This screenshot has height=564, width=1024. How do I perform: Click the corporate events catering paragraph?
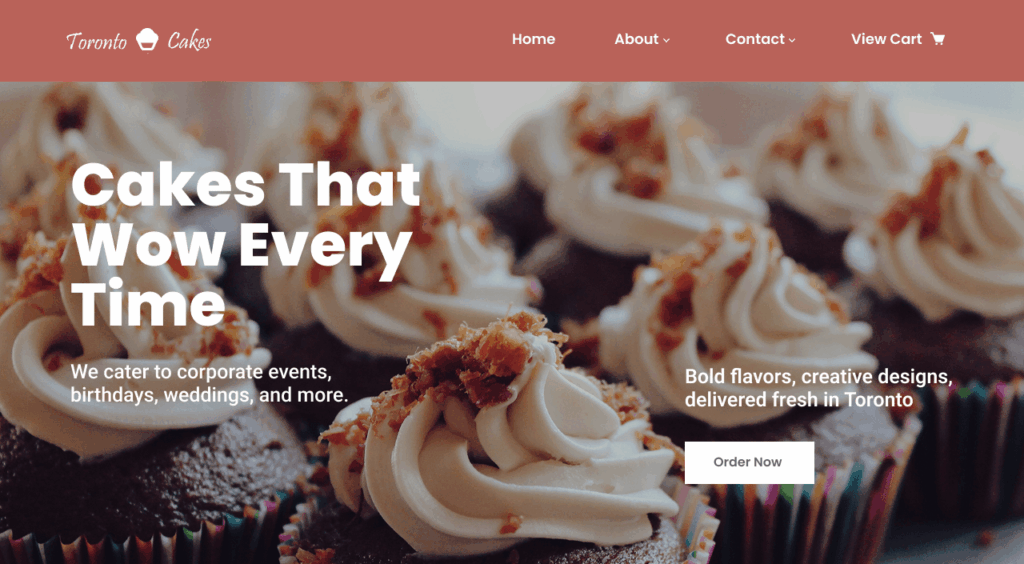click(209, 383)
